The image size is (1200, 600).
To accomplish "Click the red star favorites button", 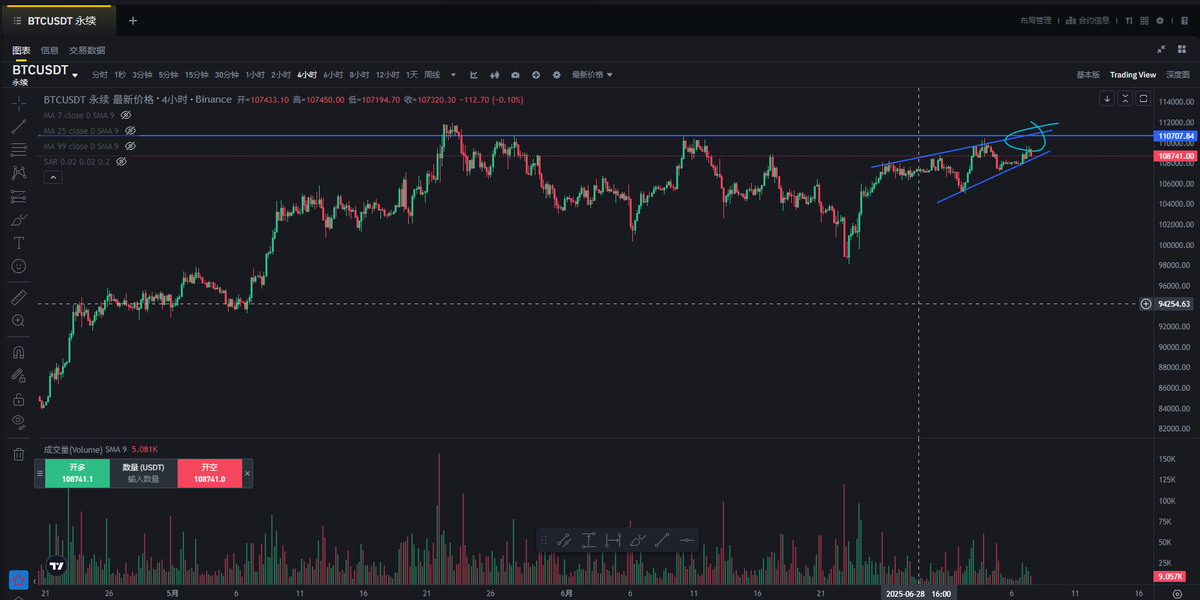I will click(x=18, y=579).
